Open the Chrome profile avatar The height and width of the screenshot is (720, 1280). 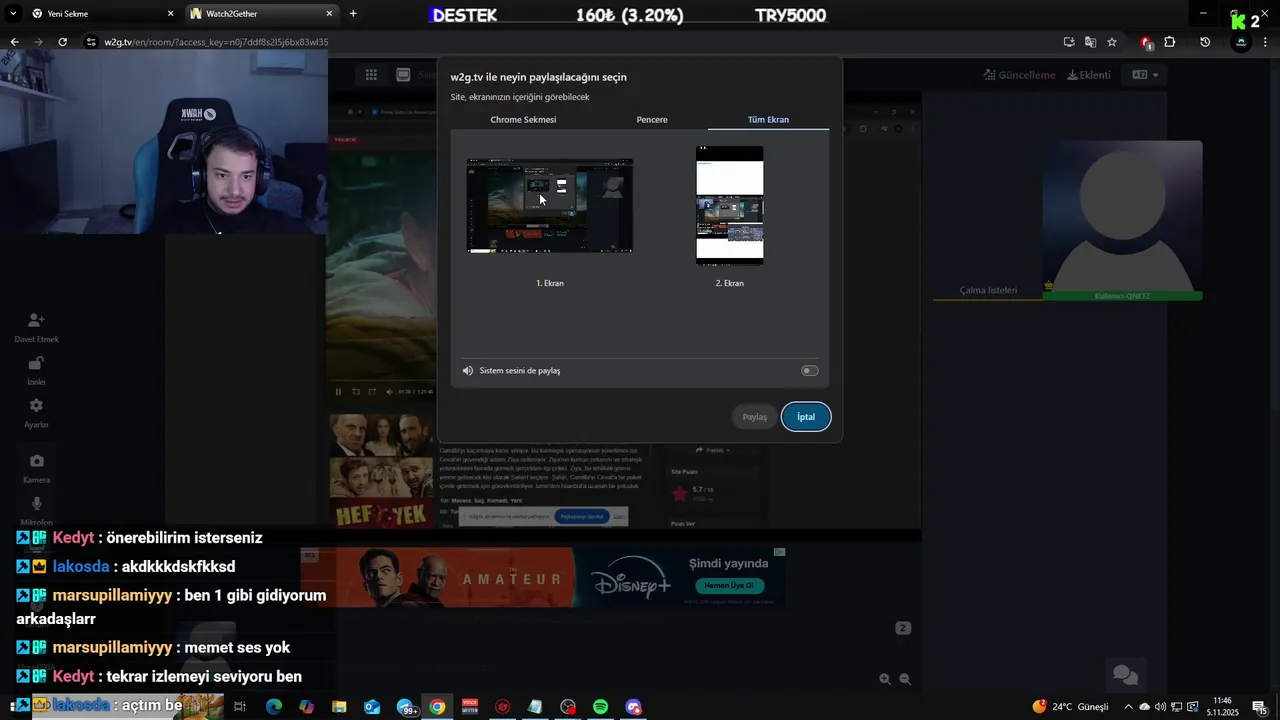pos(1241,42)
